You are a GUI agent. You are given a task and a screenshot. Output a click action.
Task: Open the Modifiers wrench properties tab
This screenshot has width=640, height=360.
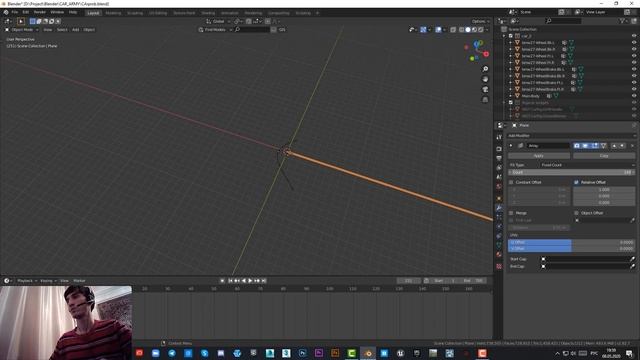coord(499,208)
